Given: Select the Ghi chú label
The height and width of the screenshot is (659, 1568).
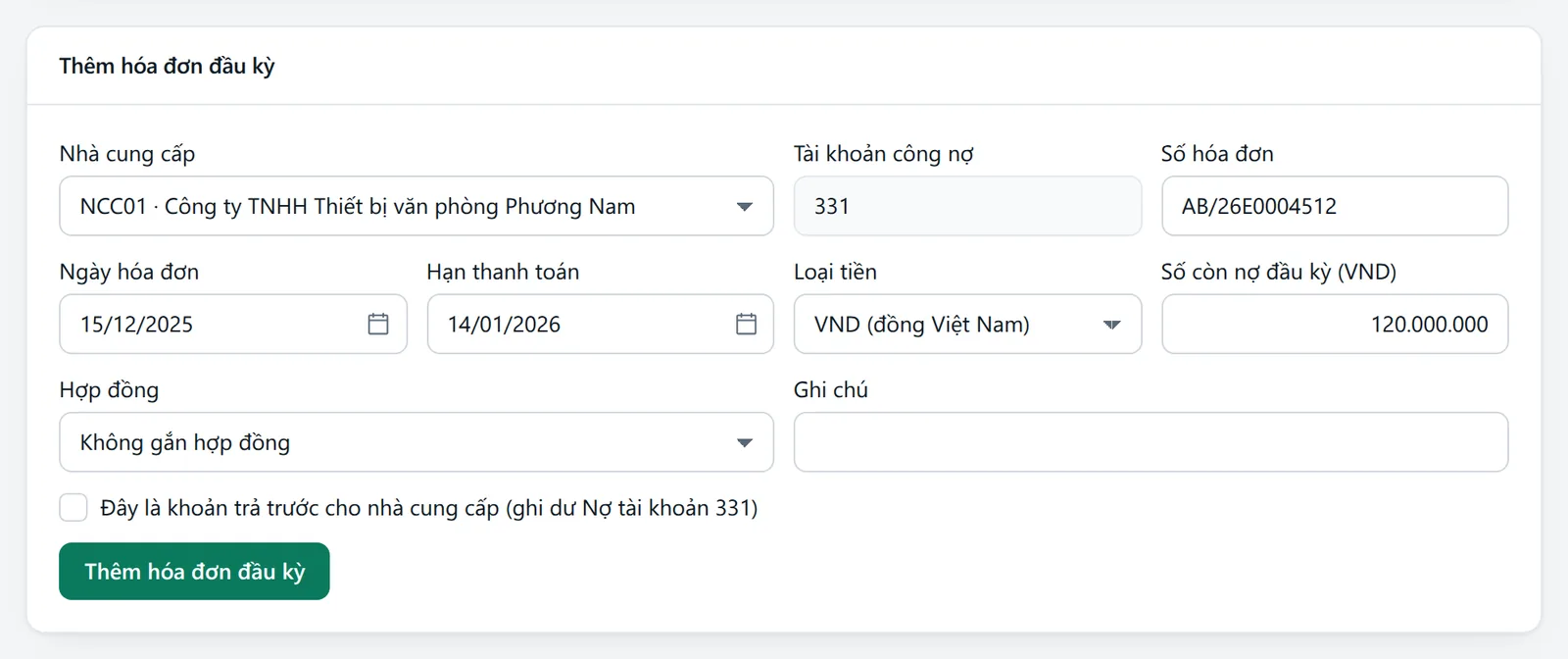Looking at the screenshot, I should point(831,390).
